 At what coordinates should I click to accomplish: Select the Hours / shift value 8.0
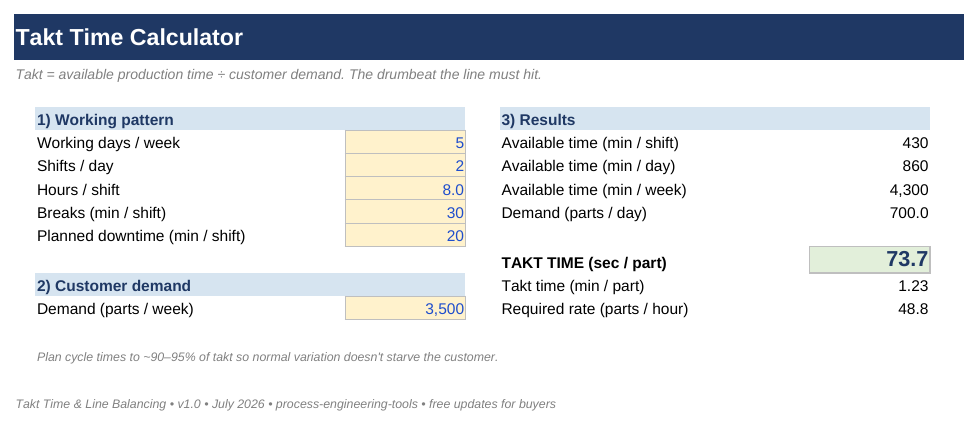coord(405,189)
